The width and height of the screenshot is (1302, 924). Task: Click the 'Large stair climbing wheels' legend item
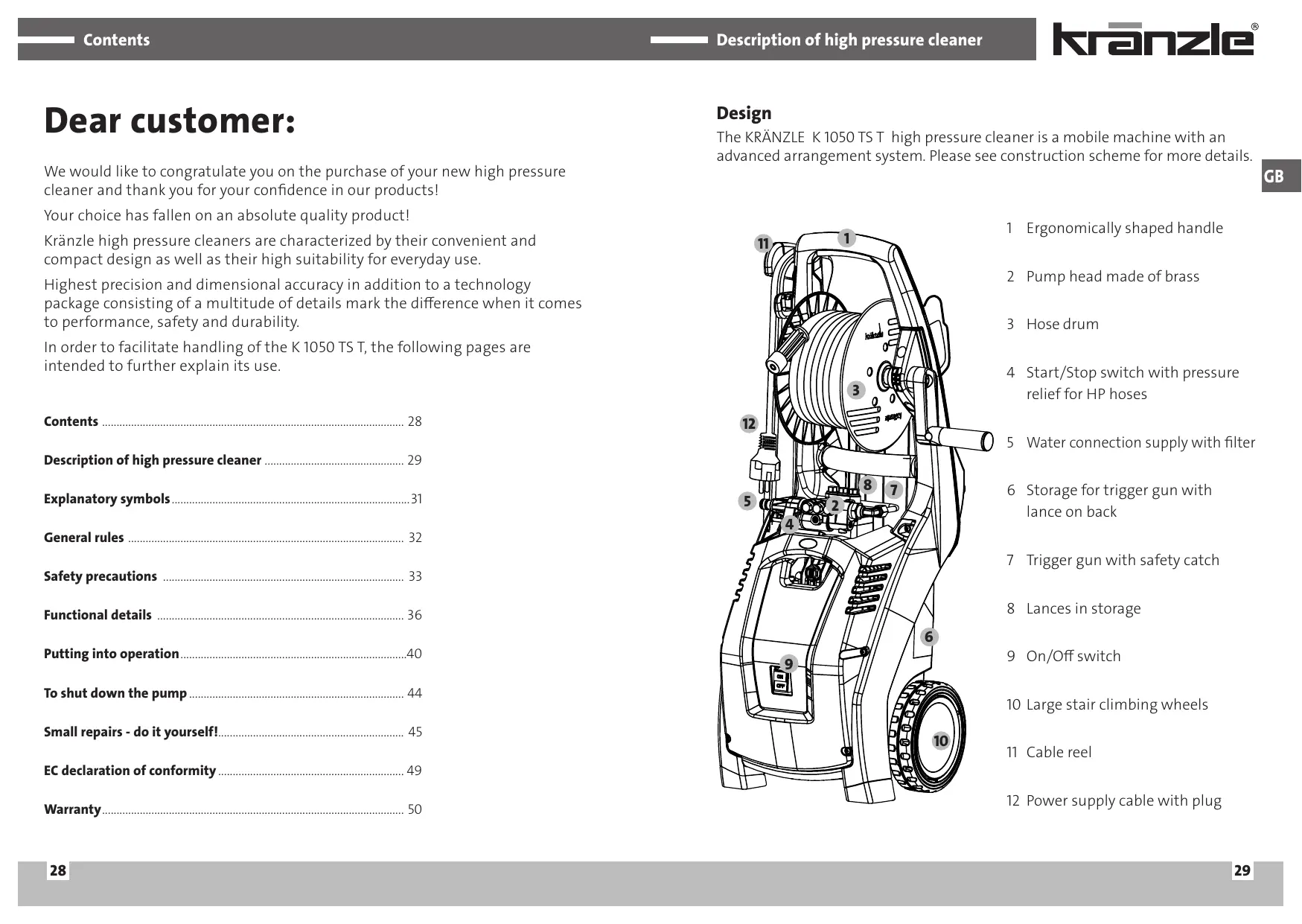(x=1117, y=704)
